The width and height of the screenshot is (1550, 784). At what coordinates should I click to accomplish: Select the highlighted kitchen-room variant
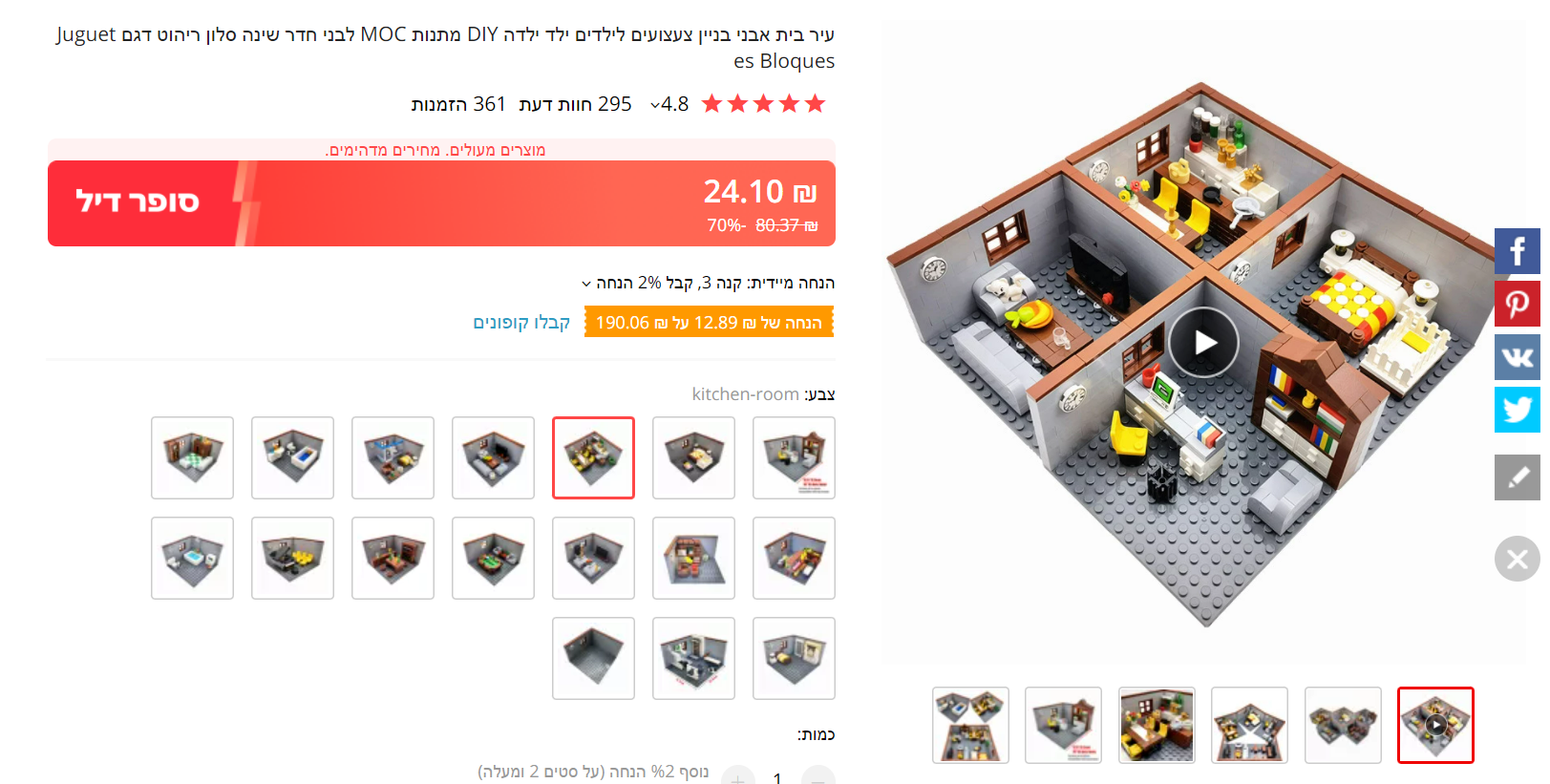click(593, 457)
